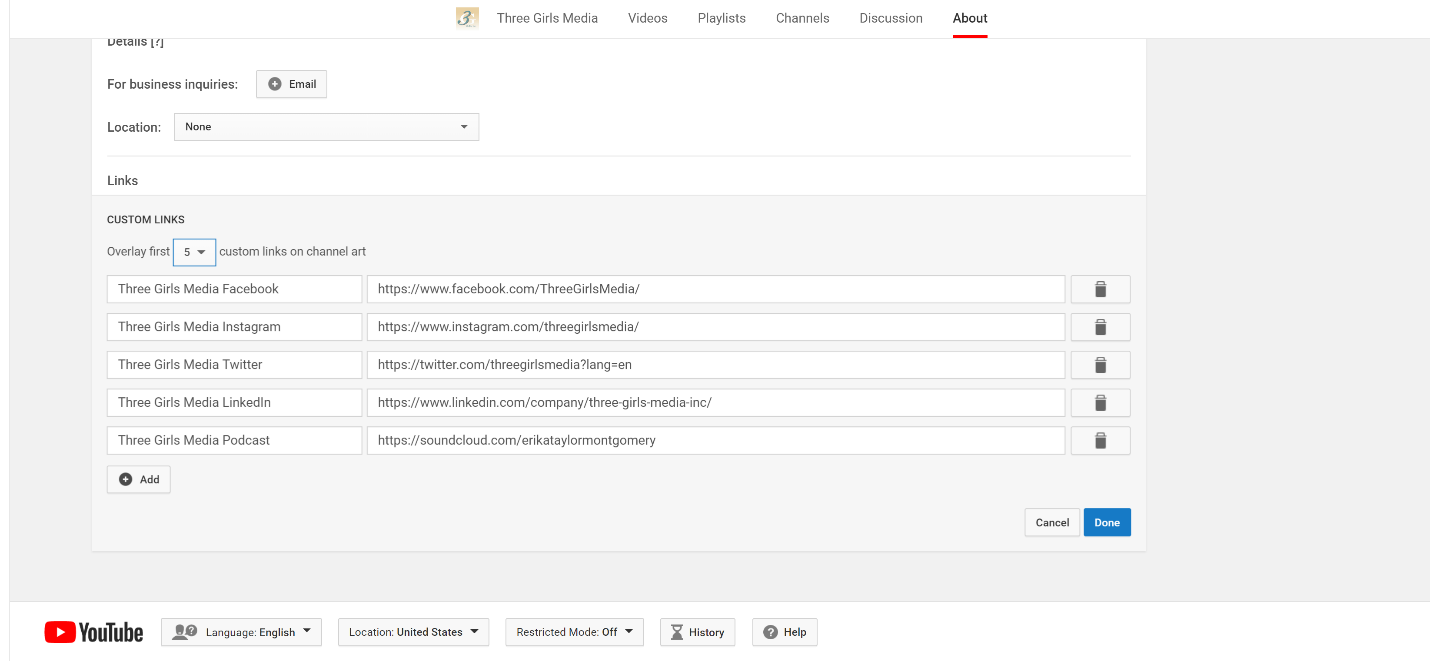The image size is (1430, 661).
Task: Edit the Three Girls Media Instagram title field
Action: [234, 327]
